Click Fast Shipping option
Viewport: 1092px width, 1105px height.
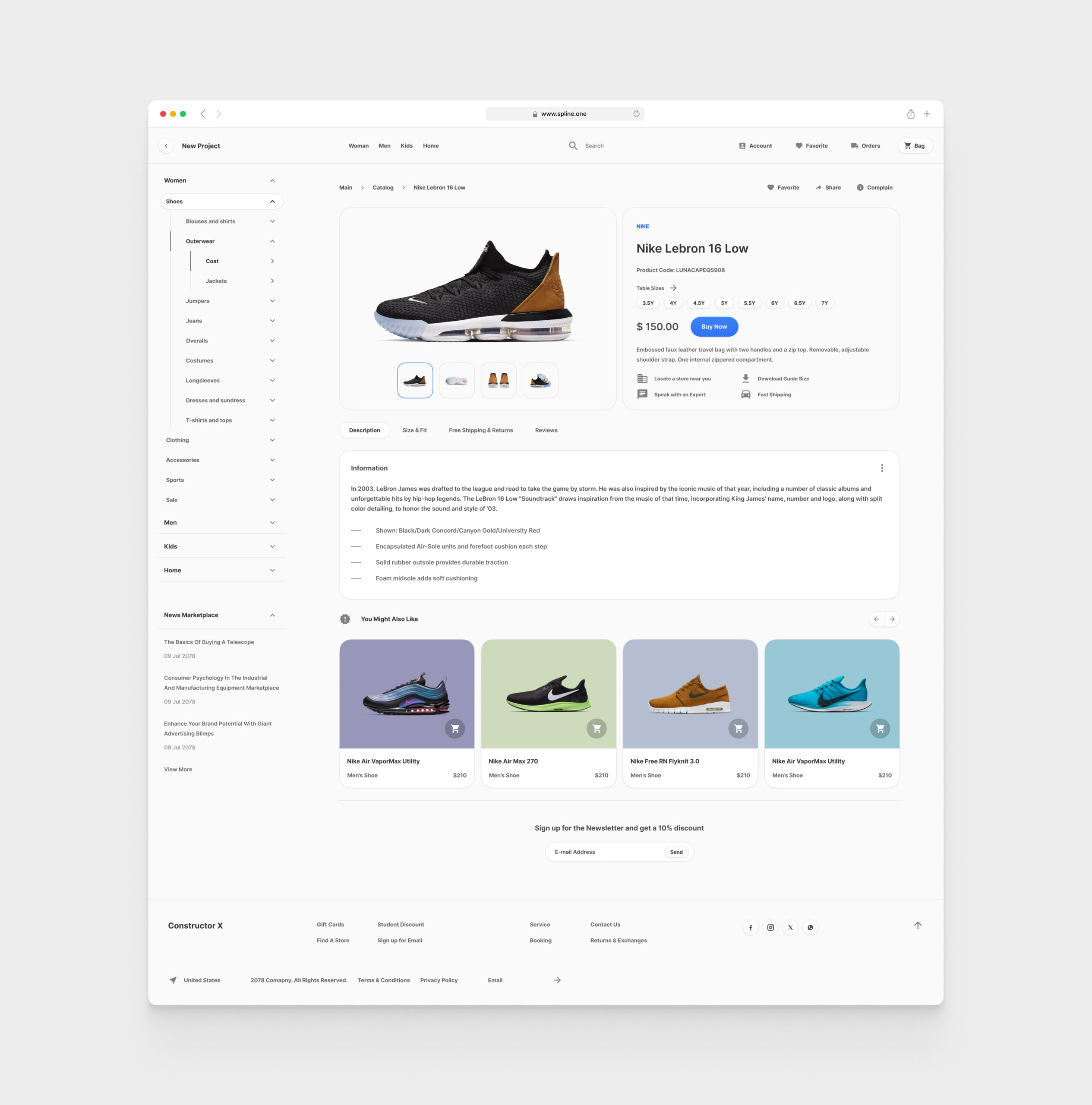click(766, 395)
